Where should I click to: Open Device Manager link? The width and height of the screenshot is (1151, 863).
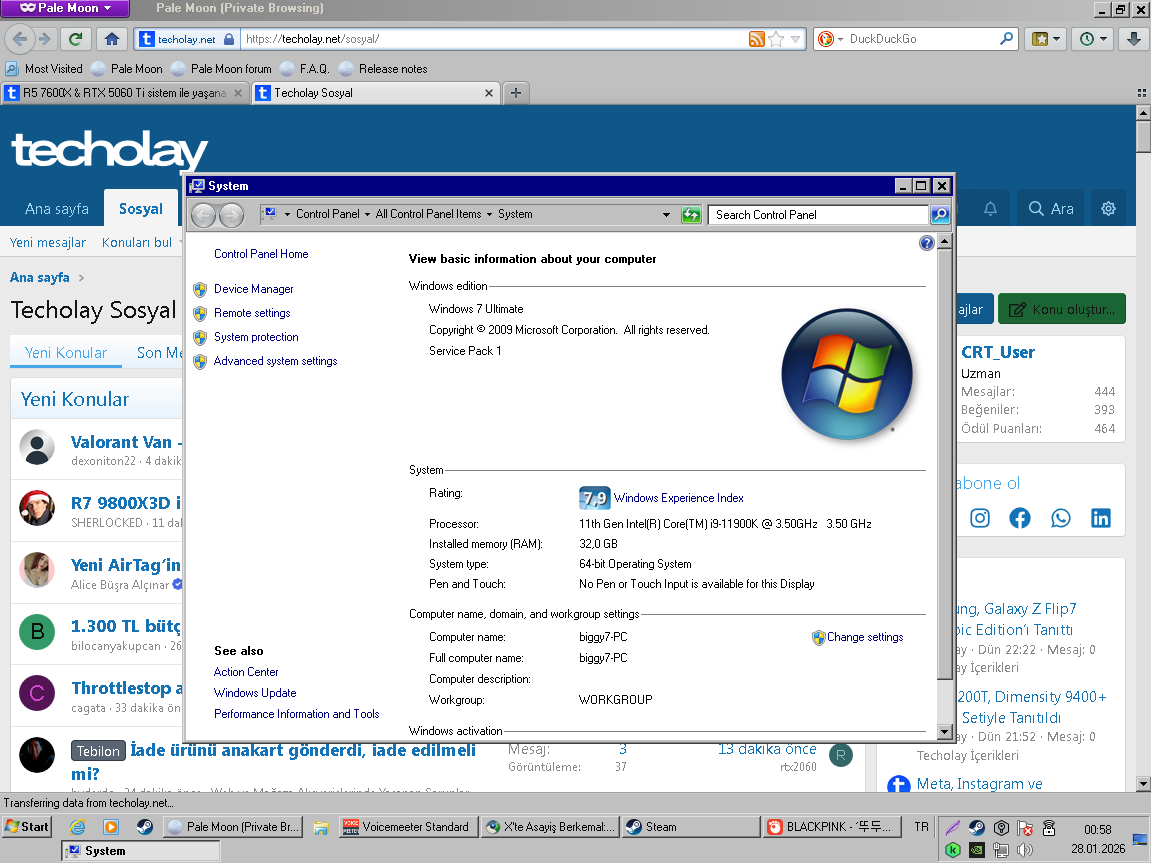pyautogui.click(x=253, y=289)
